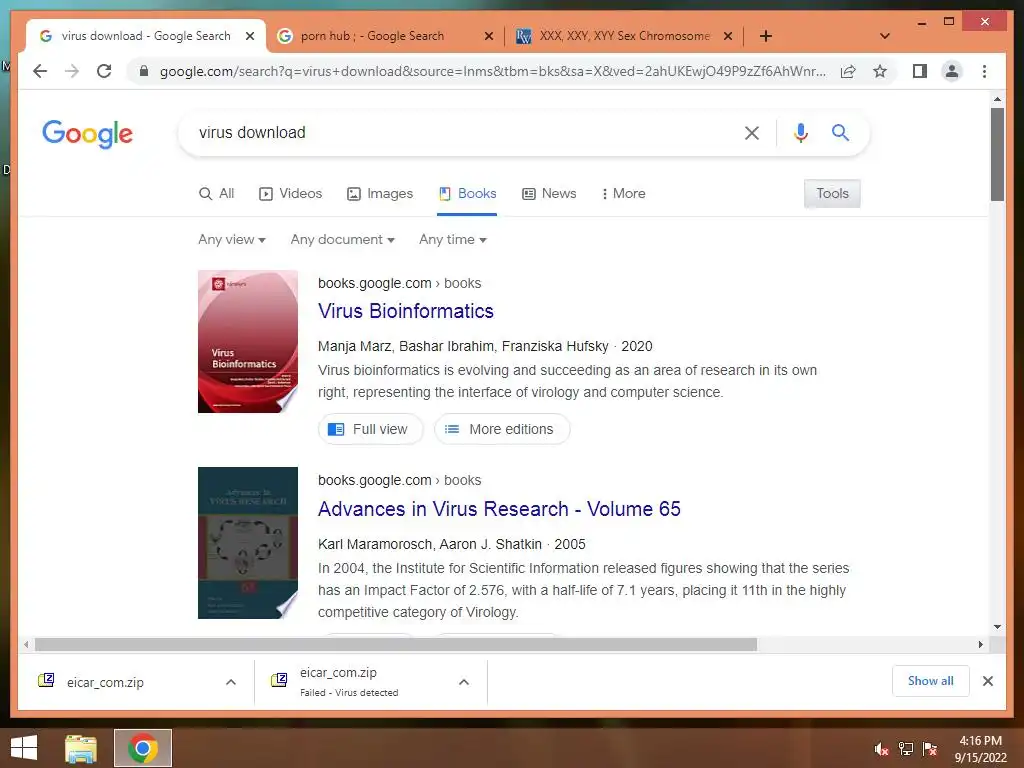Bookmark this tab with star icon
1024x768 pixels.
(x=880, y=71)
